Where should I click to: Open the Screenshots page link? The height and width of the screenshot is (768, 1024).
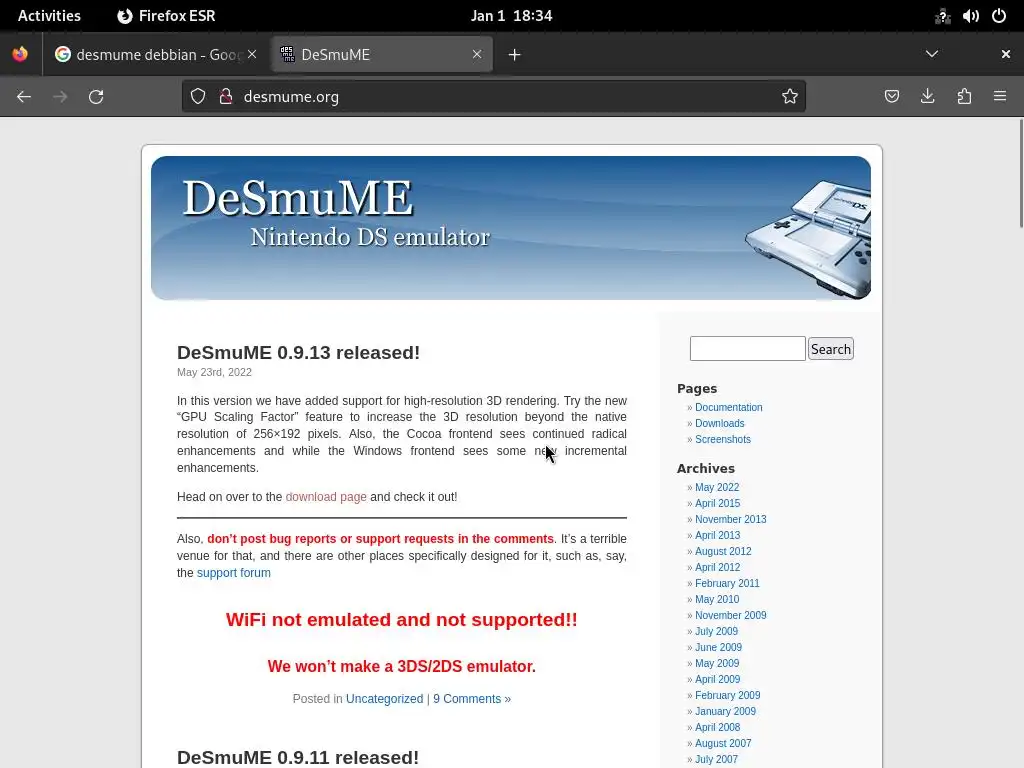[722, 440]
